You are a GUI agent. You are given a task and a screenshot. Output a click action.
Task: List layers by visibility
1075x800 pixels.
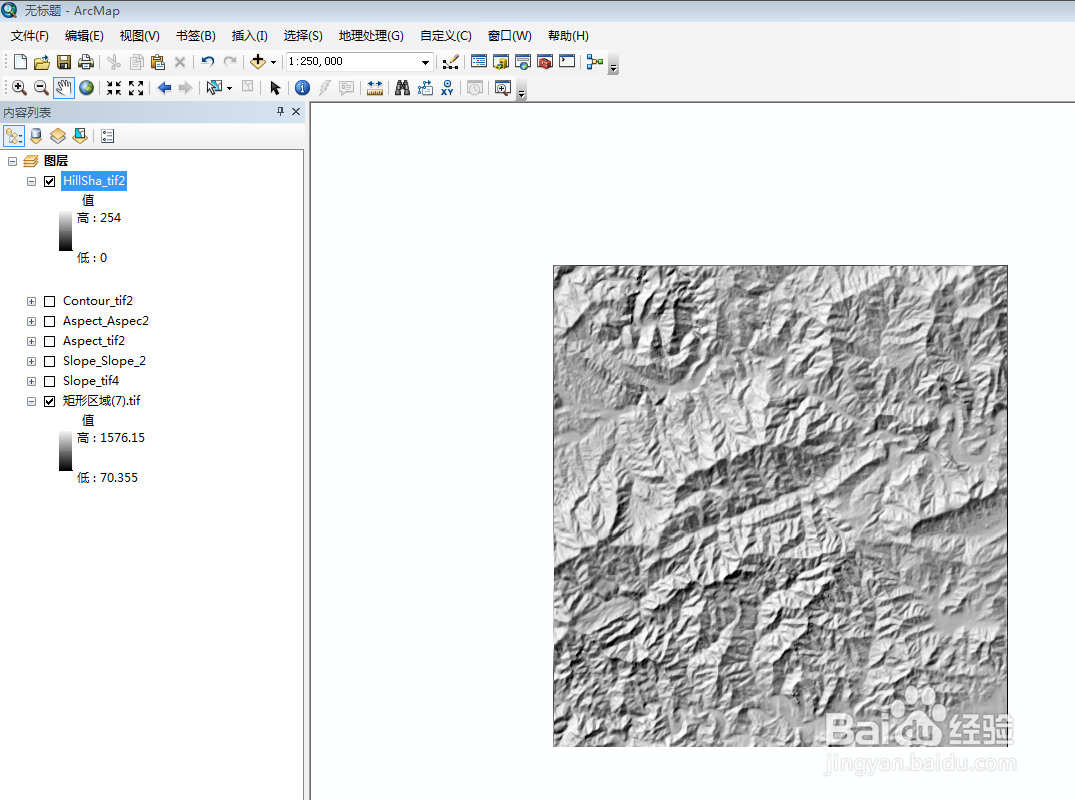tap(58, 136)
